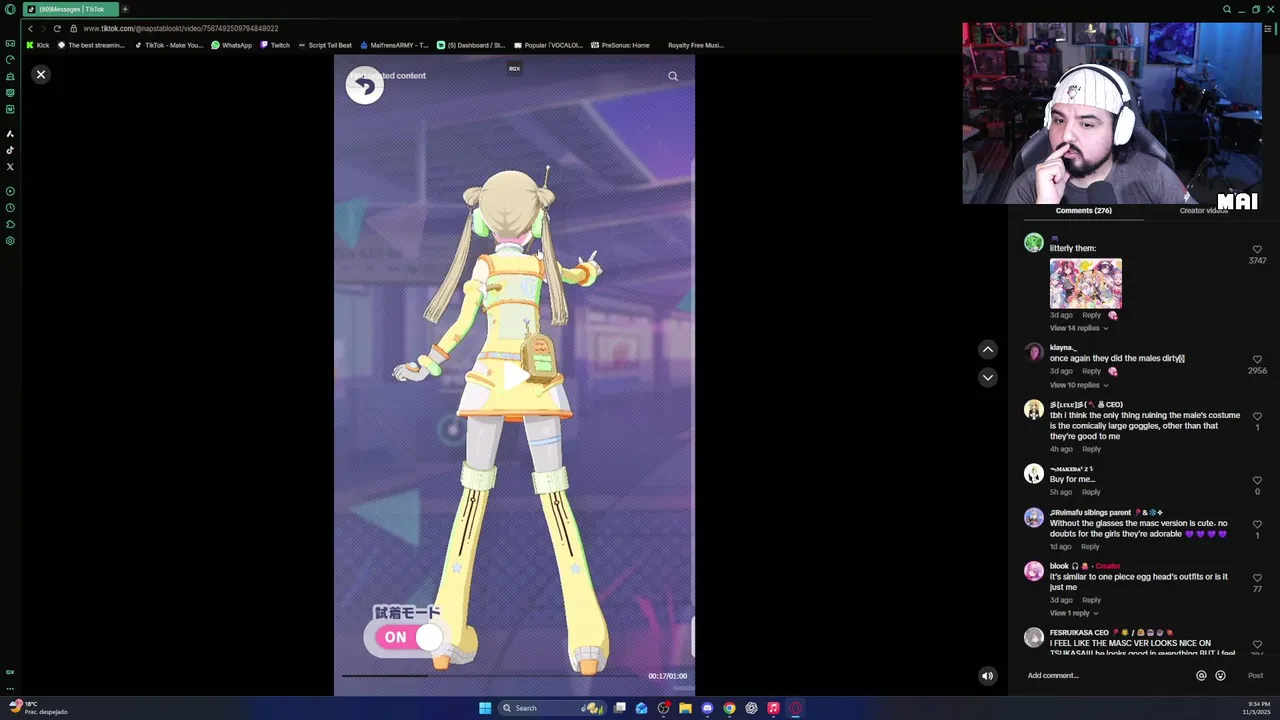Expand View 14 replies
Screen dimensions: 1280x720
[x=1078, y=328]
